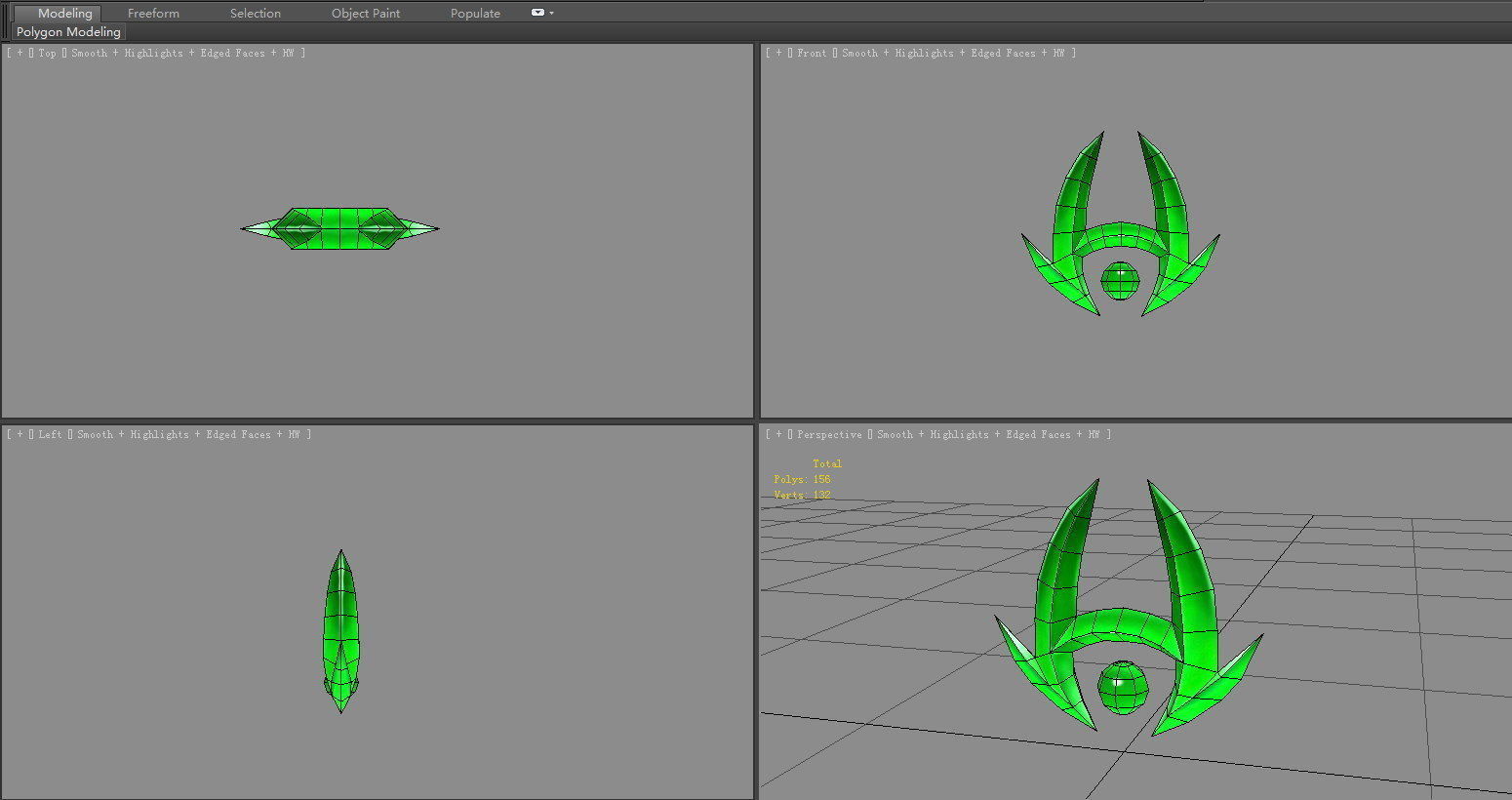The image size is (1512, 800).
Task: Click the yellow 'Total' statistics heading
Action: point(827,464)
